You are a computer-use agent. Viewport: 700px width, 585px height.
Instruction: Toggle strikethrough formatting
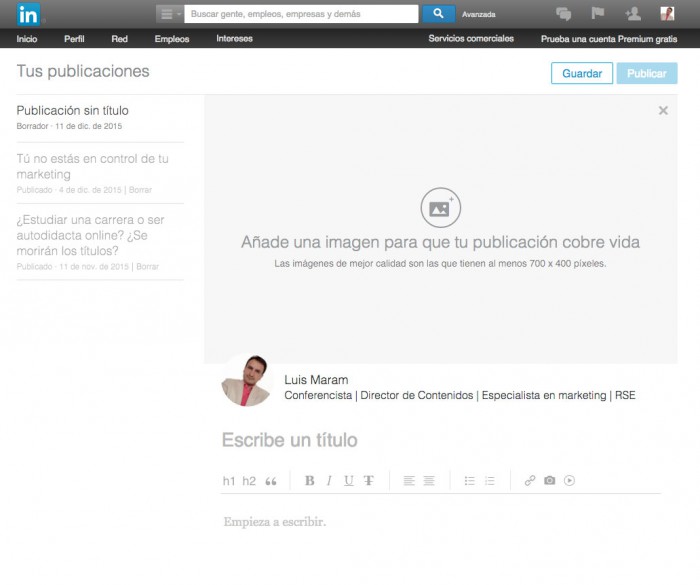[369, 481]
